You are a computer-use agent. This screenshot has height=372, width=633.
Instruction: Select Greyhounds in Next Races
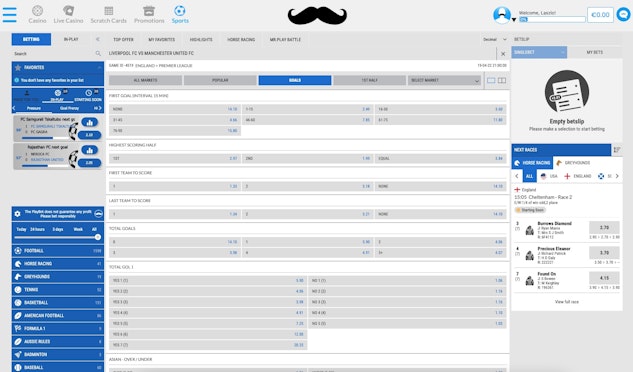pyautogui.click(x=573, y=163)
